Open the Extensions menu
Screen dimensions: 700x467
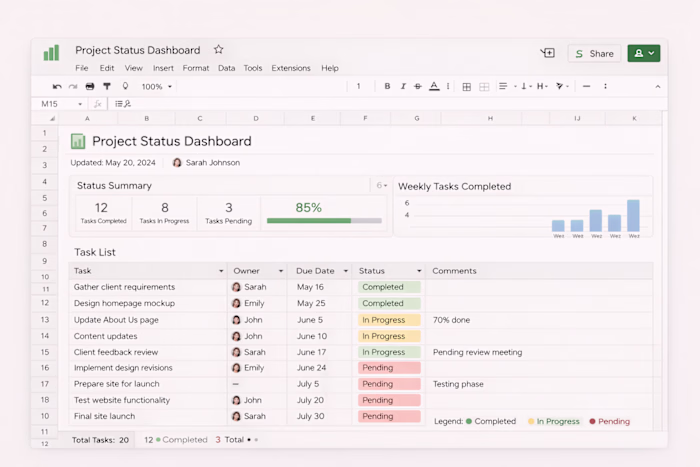(291, 68)
